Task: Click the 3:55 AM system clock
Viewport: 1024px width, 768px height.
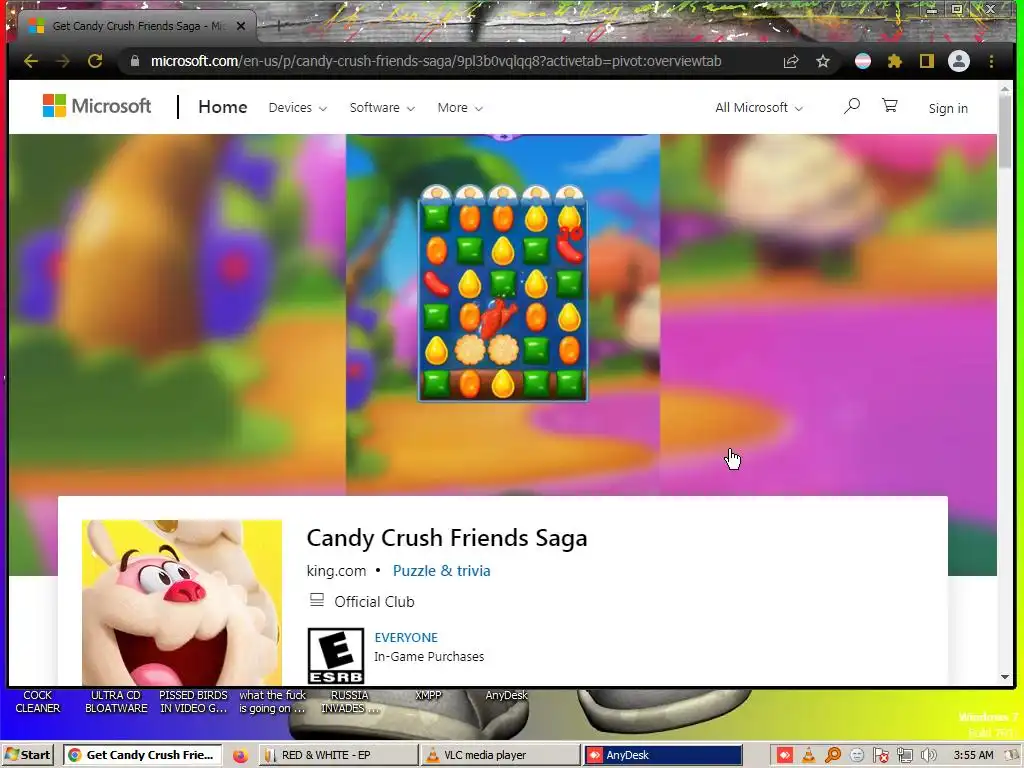Action: click(x=973, y=756)
